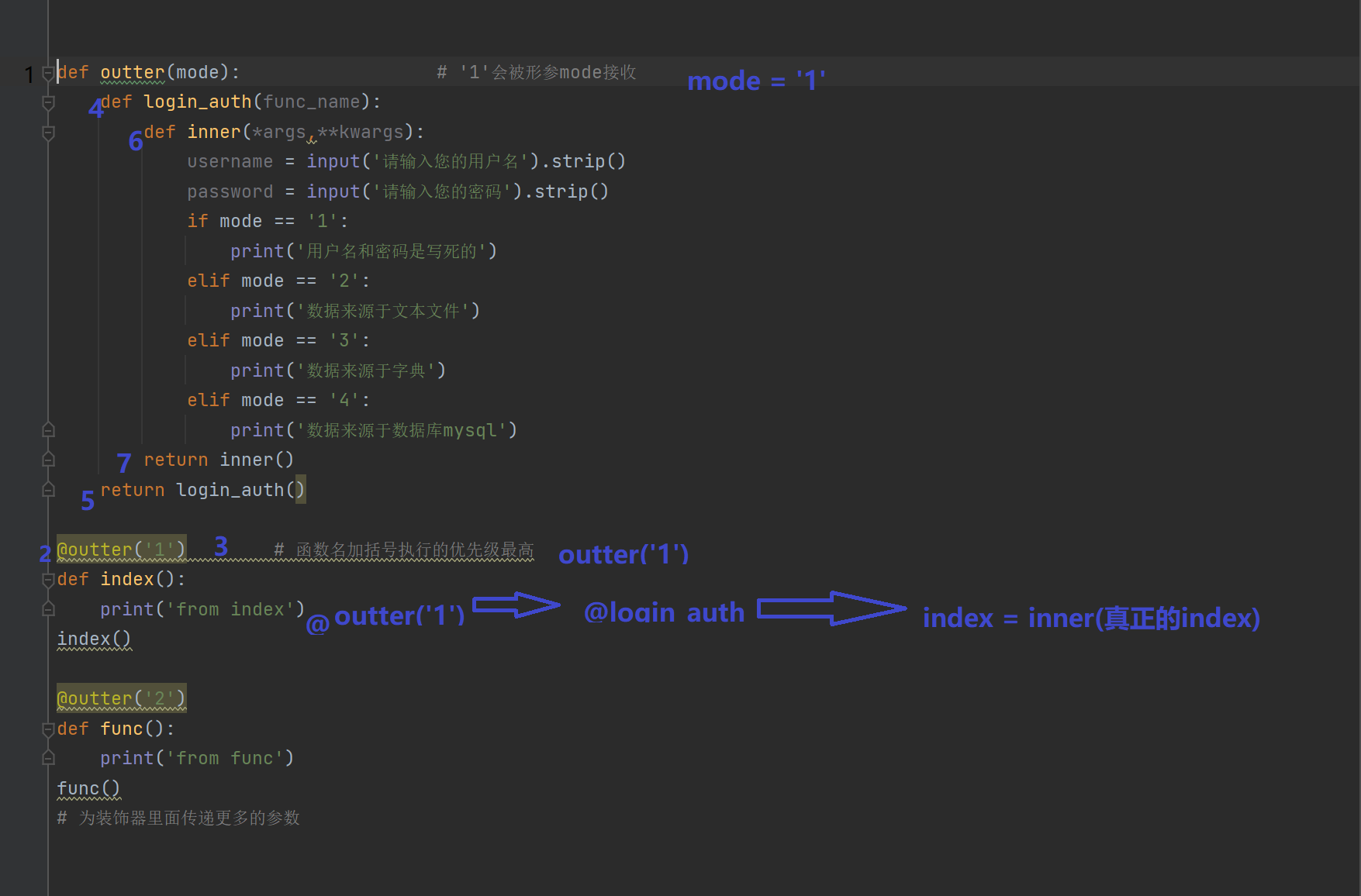Click the comment '1'会被形参mode接收
This screenshot has height=896, width=1361.
tap(537, 72)
